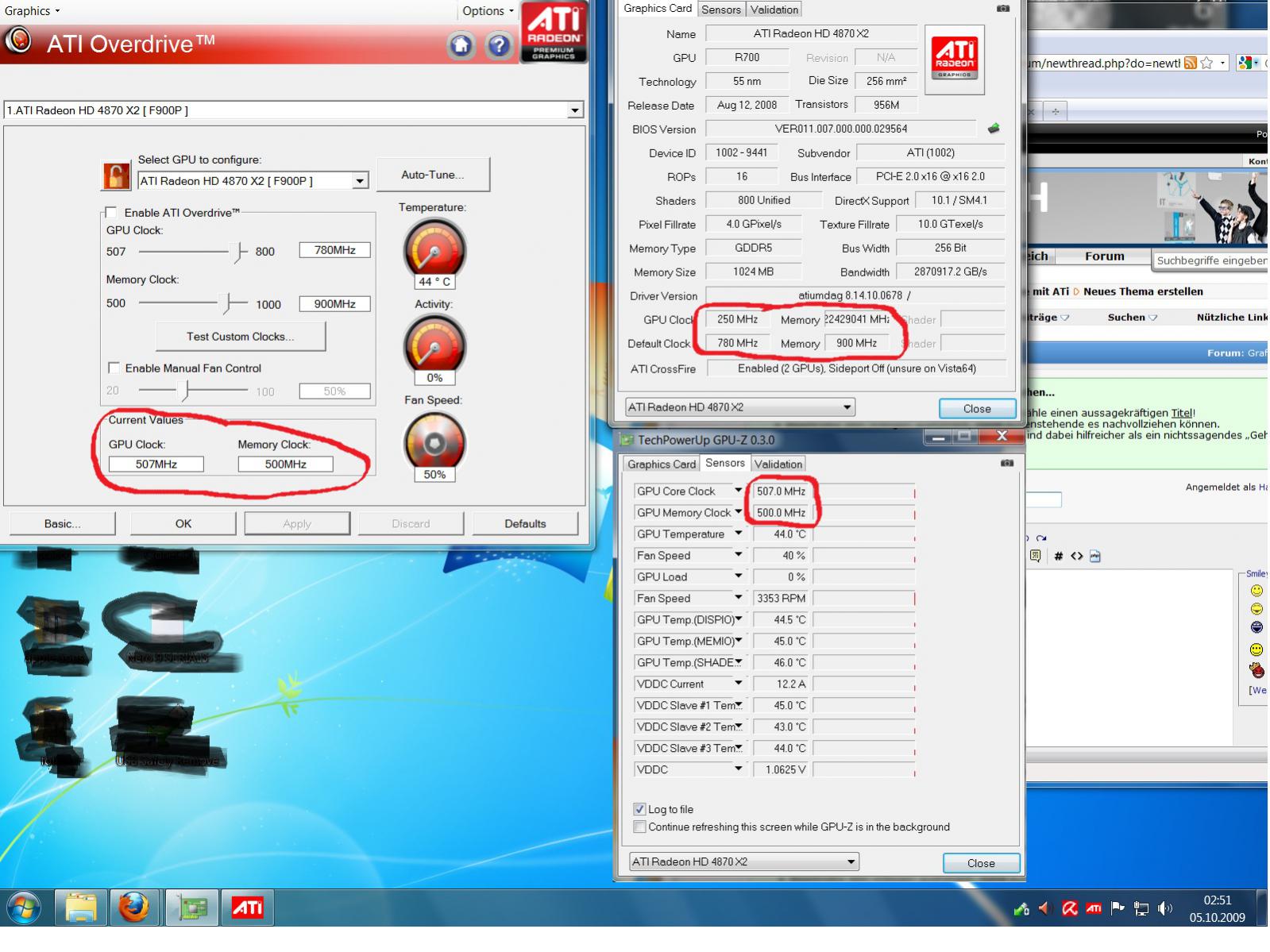Click the Overdrive unlock padlock icon

click(116, 175)
